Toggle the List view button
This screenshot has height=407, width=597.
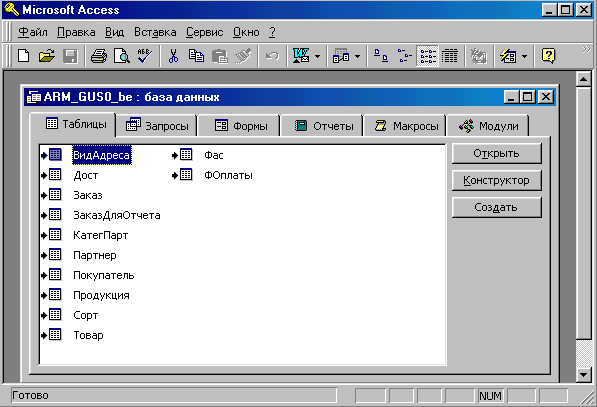click(x=428, y=56)
